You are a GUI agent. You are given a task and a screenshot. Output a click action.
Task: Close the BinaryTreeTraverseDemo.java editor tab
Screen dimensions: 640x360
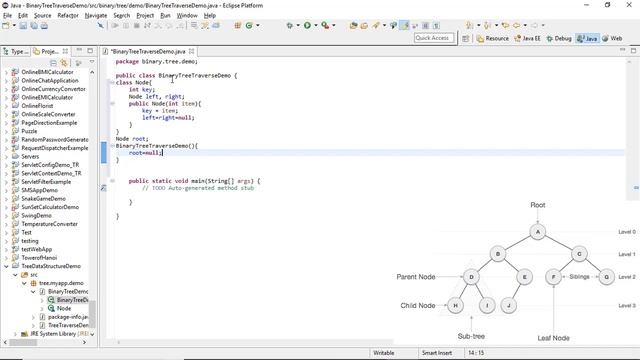191,51
